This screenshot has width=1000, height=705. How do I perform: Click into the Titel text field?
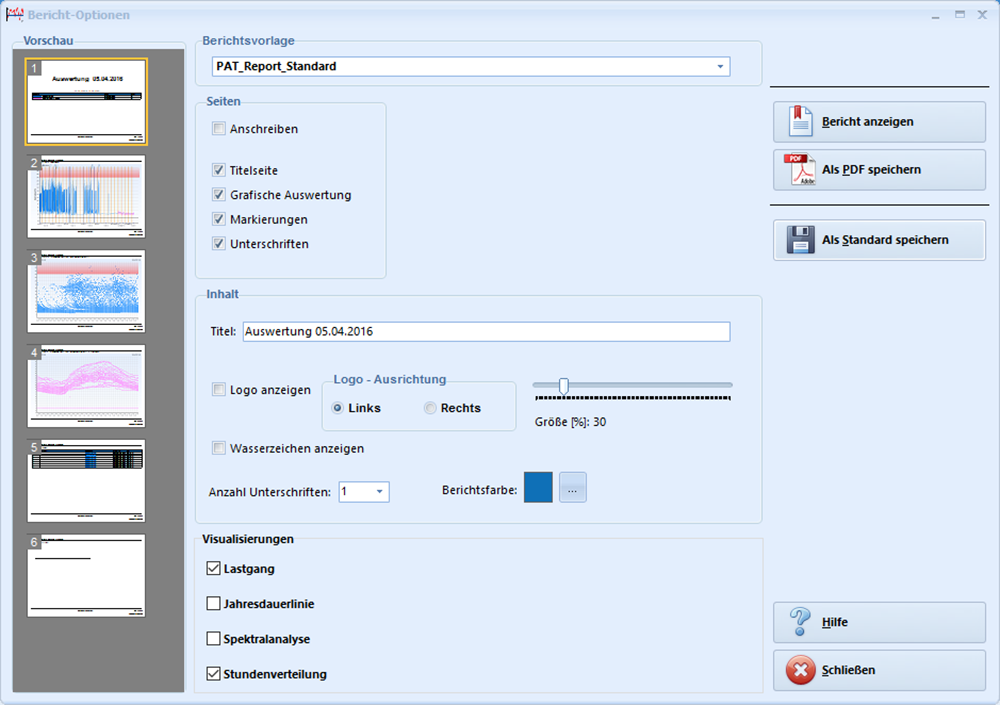tap(486, 332)
